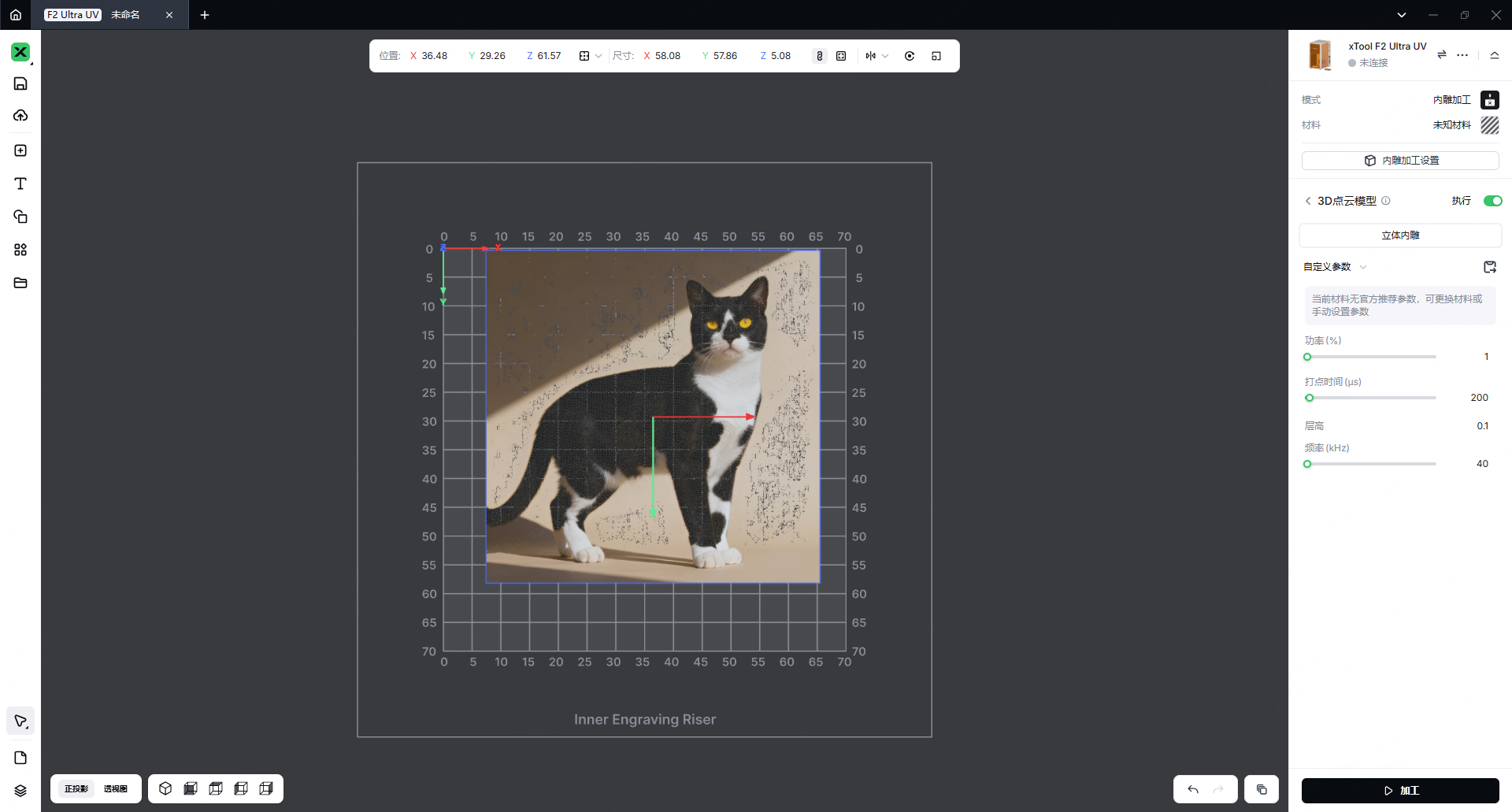Toggle the 执行 switch off
1512x812 pixels.
coord(1492,201)
